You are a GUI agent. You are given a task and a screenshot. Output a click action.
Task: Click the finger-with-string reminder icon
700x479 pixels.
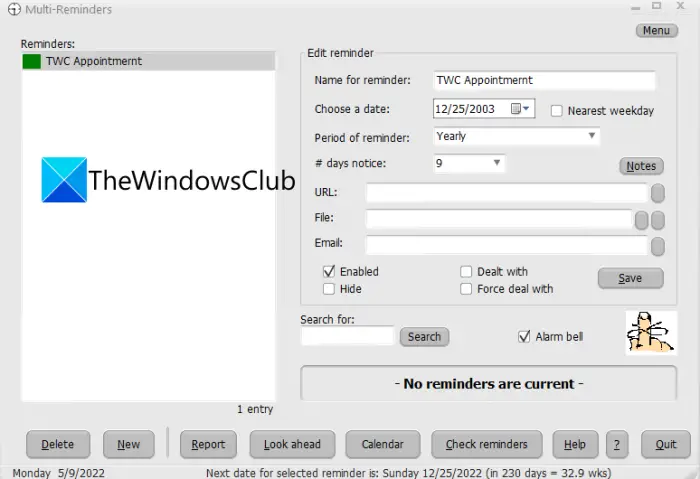(651, 333)
